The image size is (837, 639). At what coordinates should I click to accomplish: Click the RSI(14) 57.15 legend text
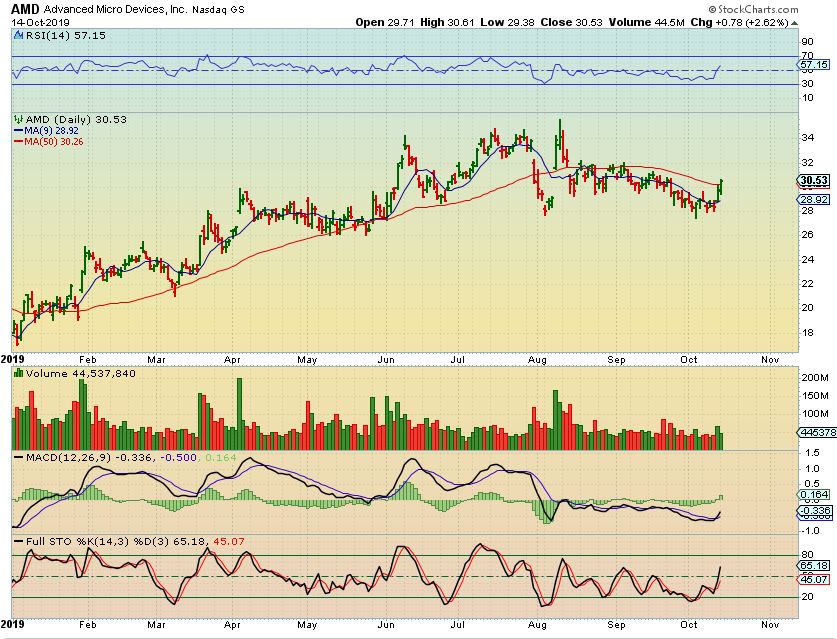(66, 35)
